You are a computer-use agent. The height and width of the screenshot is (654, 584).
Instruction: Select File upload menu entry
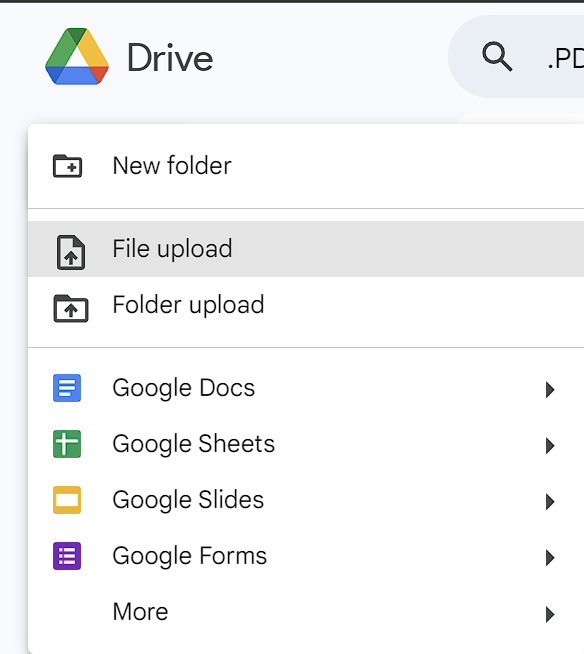coord(306,249)
